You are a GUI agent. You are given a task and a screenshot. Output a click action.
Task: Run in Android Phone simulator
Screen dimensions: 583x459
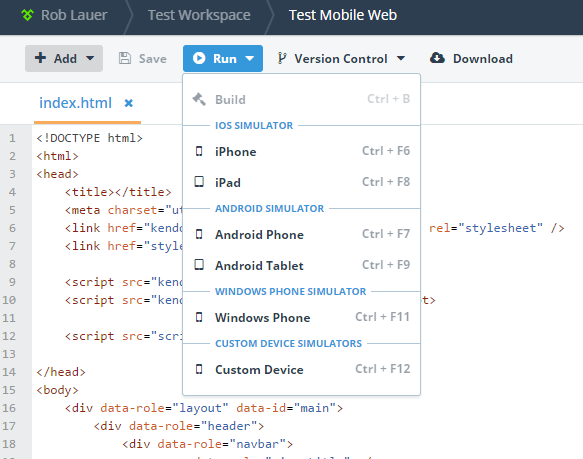(x=302, y=234)
